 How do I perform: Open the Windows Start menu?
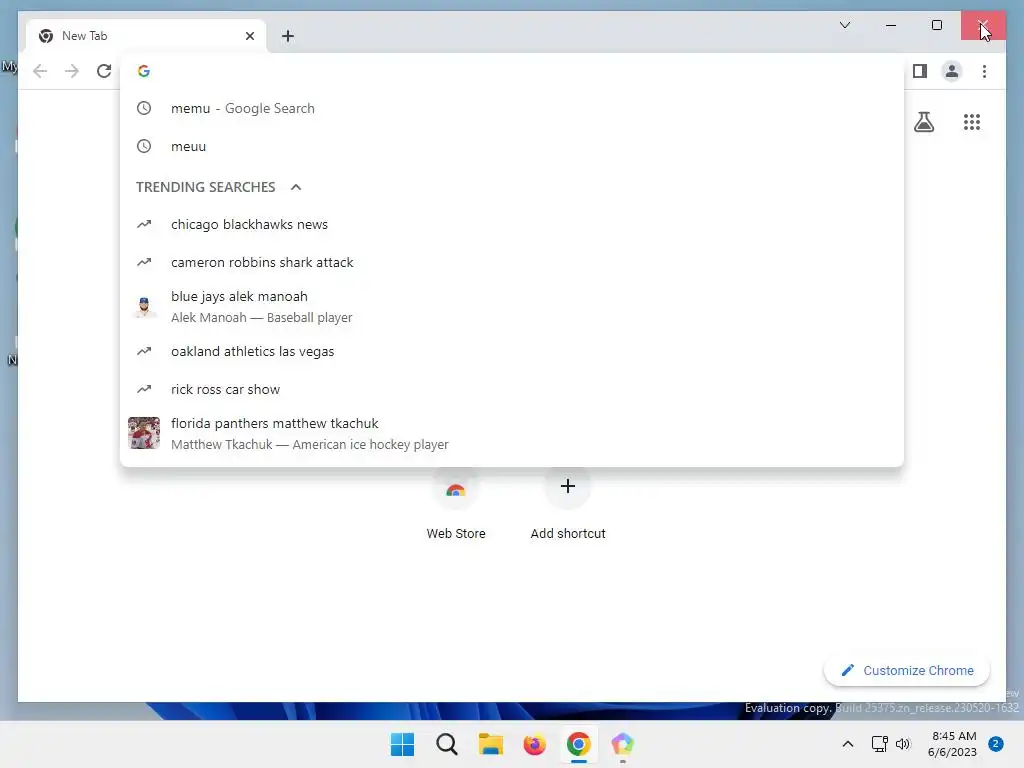click(x=402, y=744)
